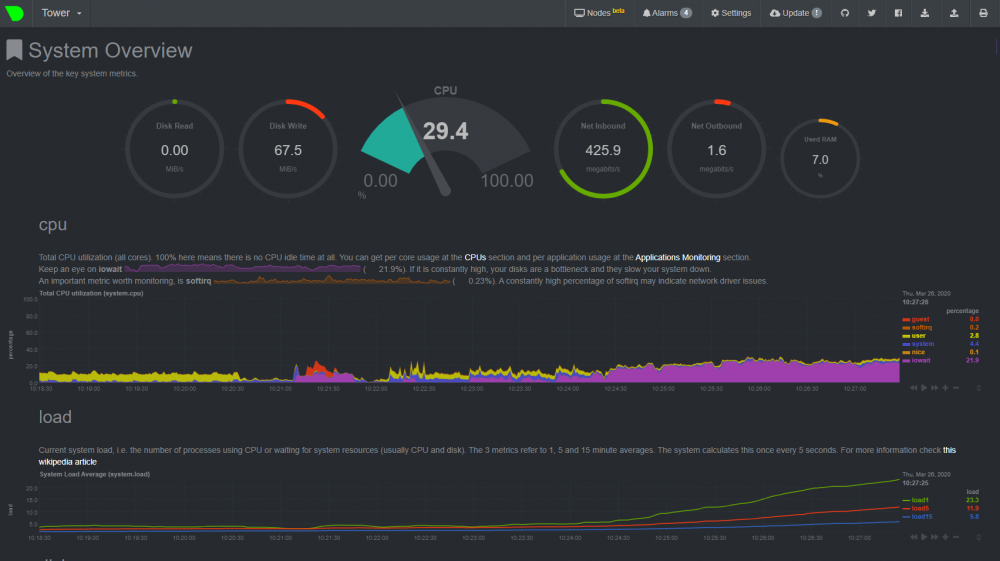This screenshot has height=561, width=1000.
Task: Click the Total CPU utilization chart area
Action: [469, 340]
